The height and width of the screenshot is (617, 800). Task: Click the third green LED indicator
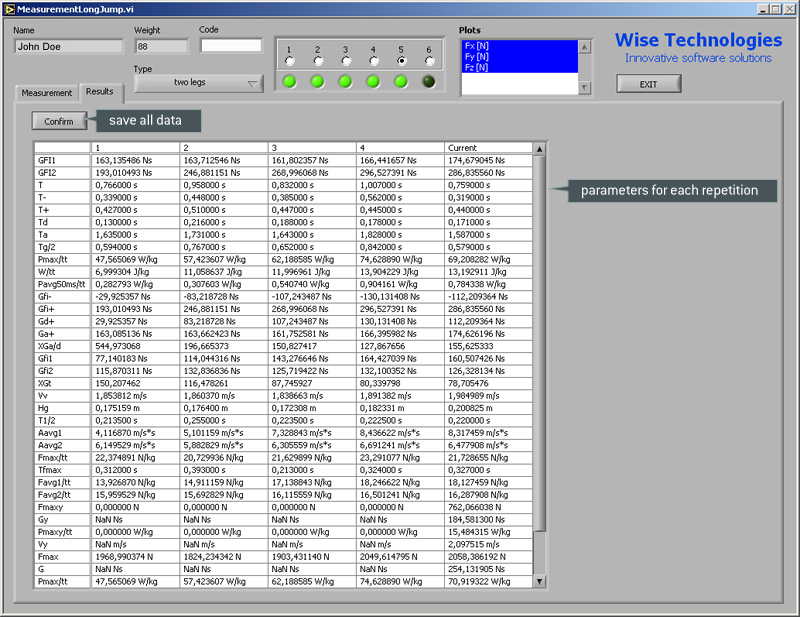pos(345,82)
